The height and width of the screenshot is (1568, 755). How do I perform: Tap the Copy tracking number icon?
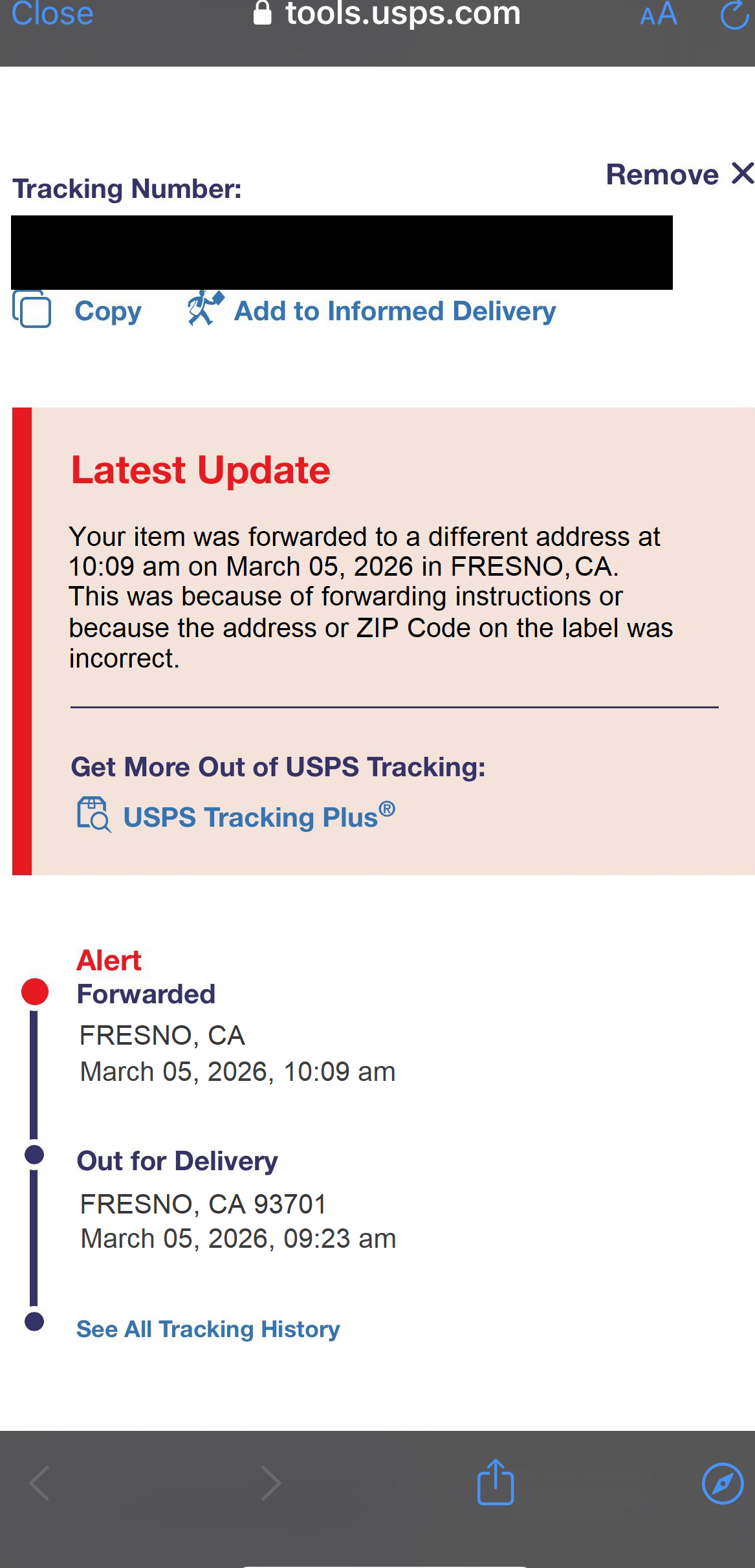[32, 310]
